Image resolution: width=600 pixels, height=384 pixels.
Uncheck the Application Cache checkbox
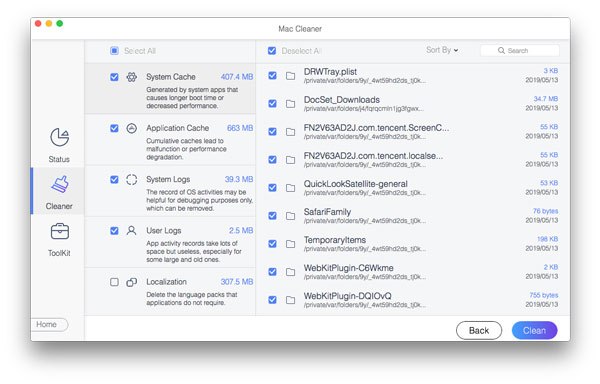[114, 128]
